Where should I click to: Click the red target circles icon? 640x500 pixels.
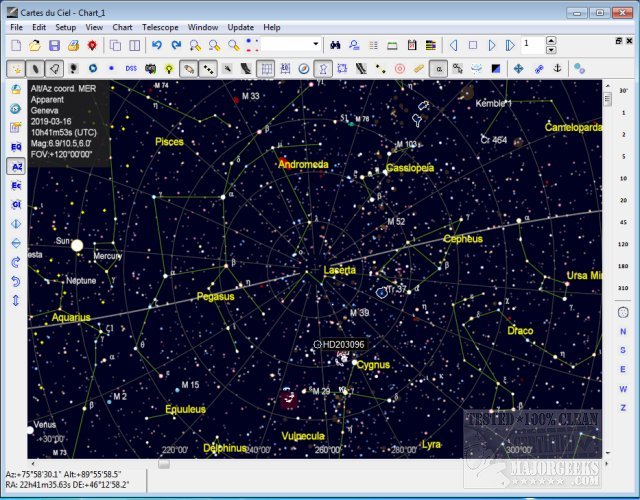pos(400,69)
